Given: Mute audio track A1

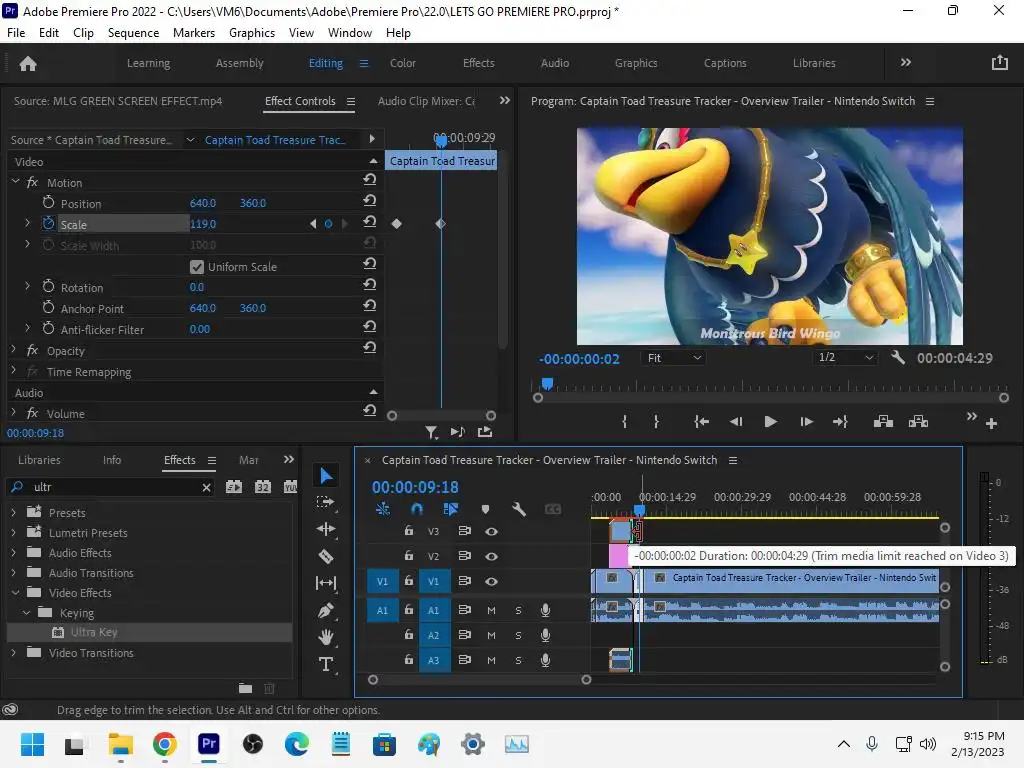Looking at the screenshot, I should (491, 610).
